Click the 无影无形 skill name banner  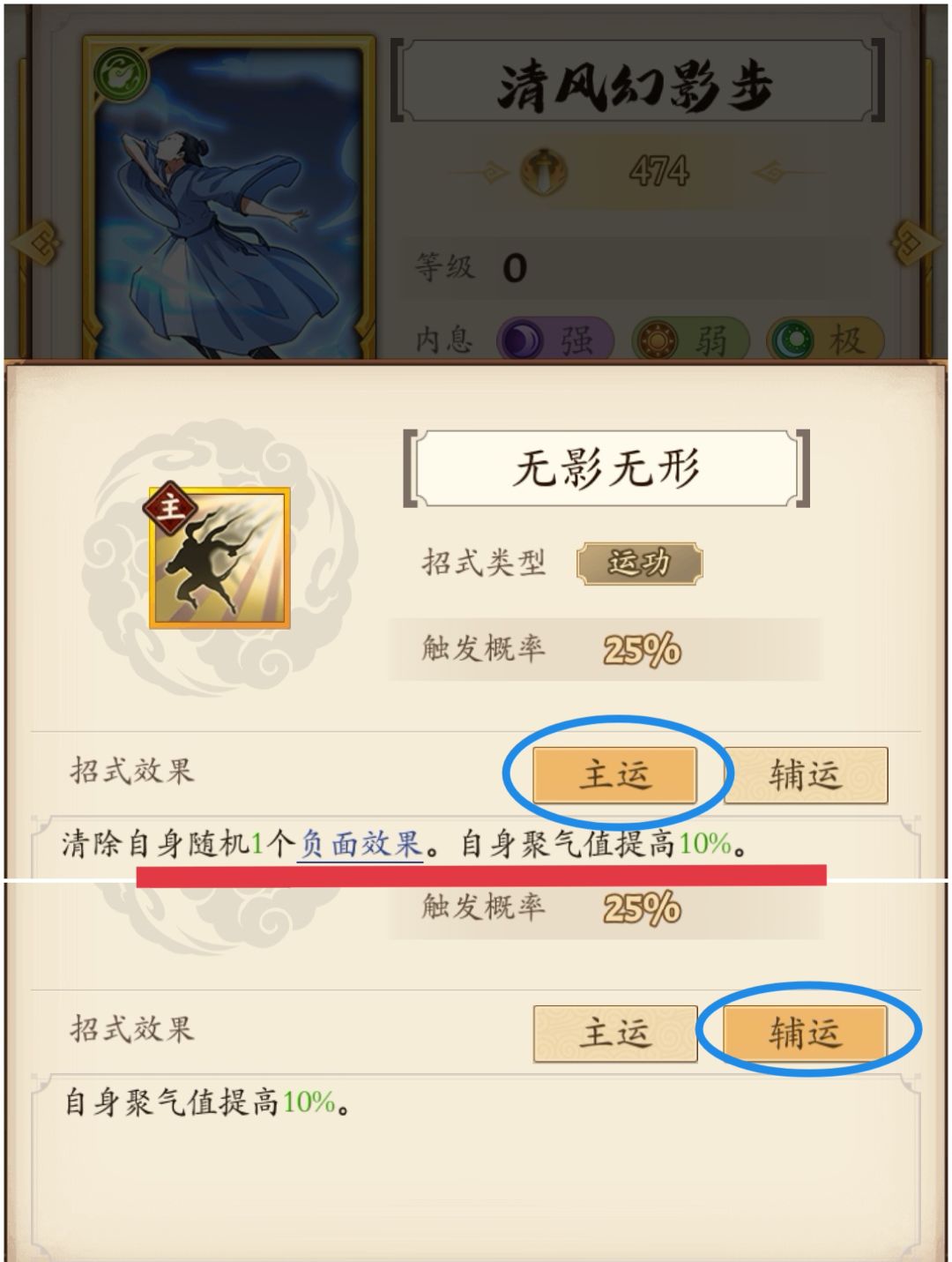[606, 467]
